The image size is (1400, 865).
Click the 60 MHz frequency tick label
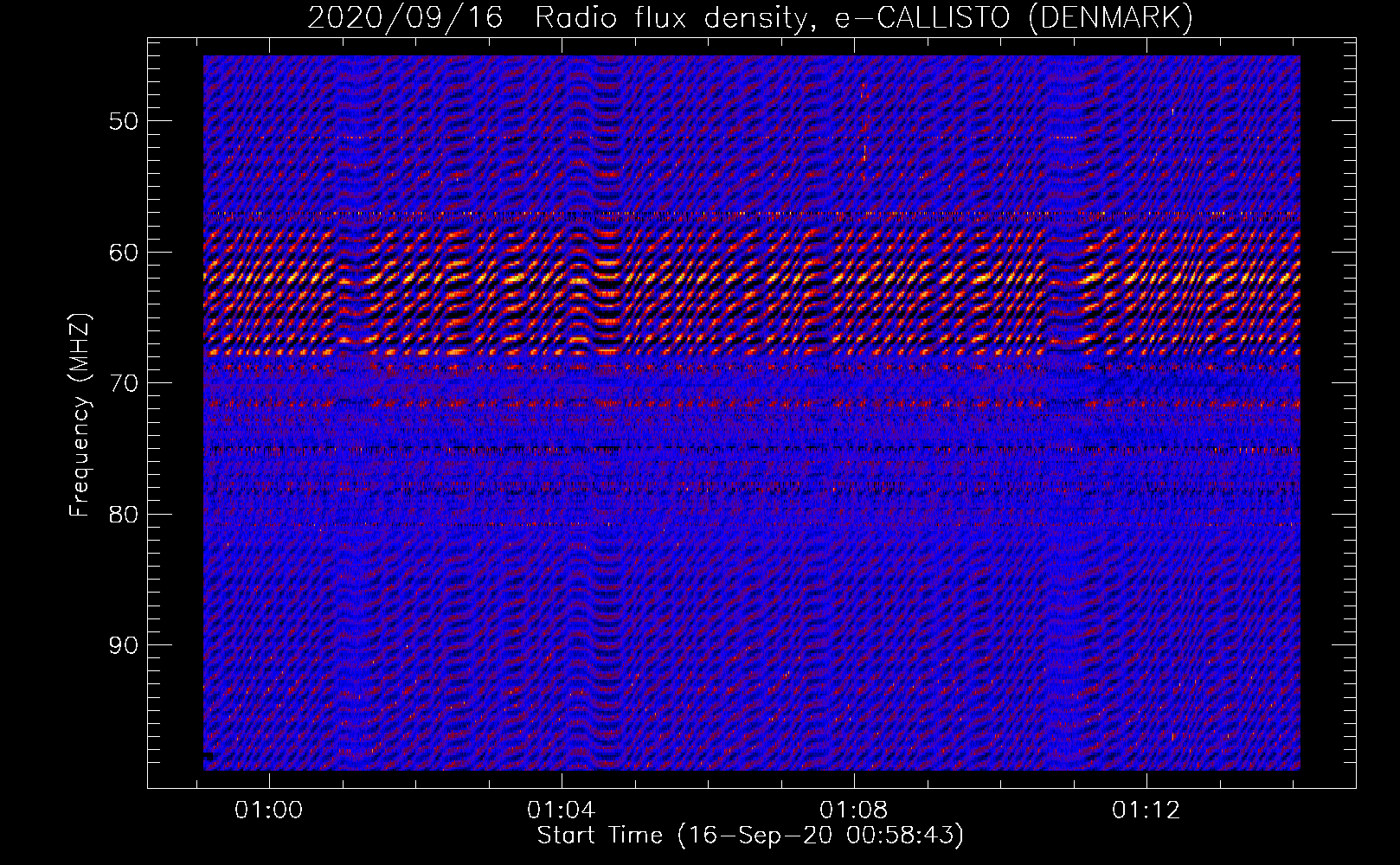coord(124,253)
